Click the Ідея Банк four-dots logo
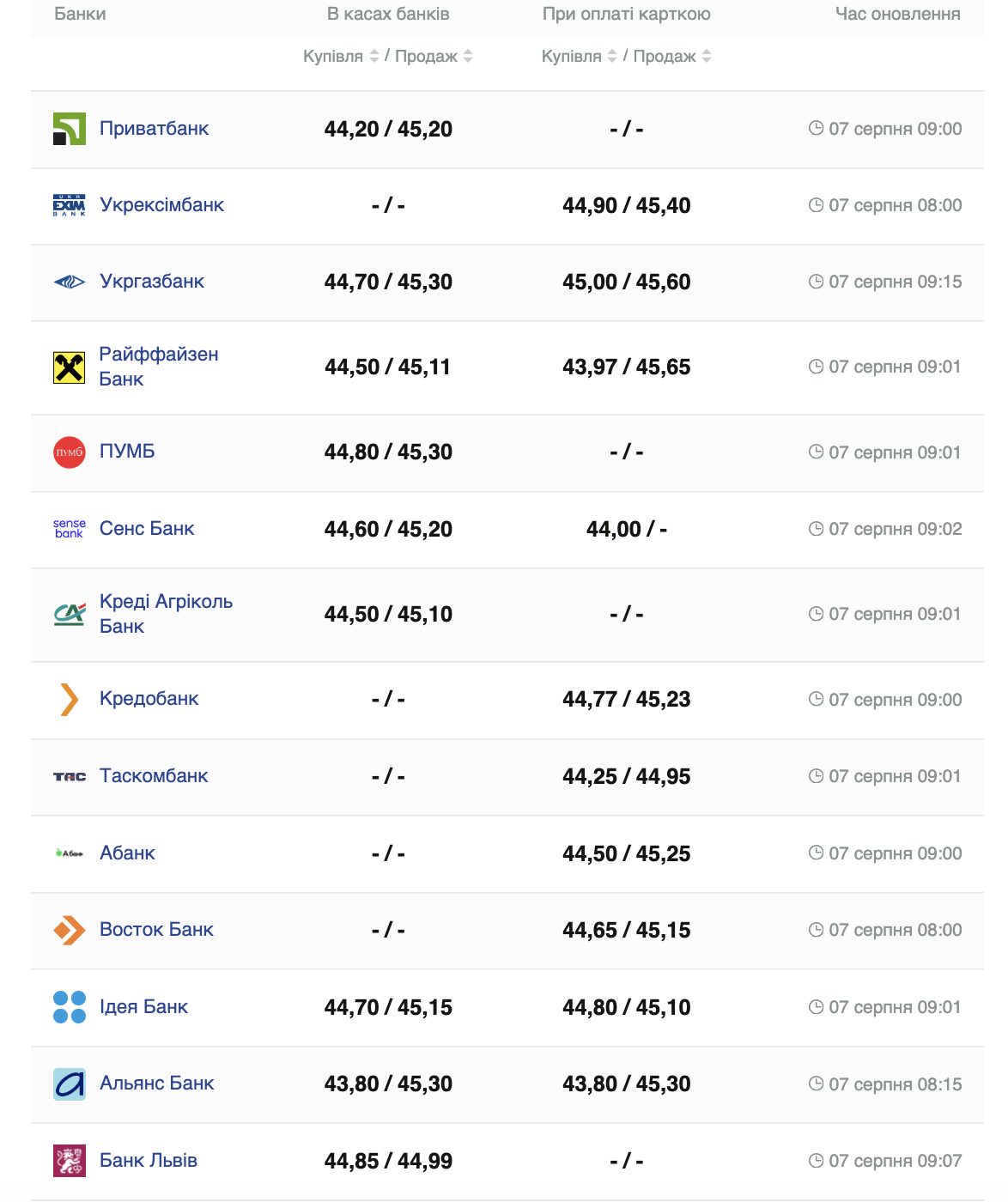1008x1202 pixels. pyautogui.click(x=70, y=1007)
